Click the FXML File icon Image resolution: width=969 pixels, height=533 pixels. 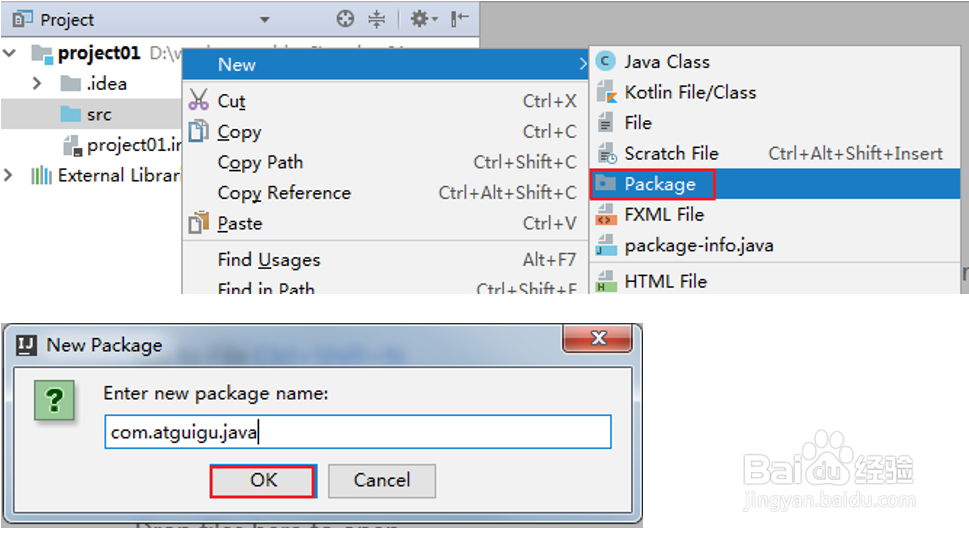605,215
